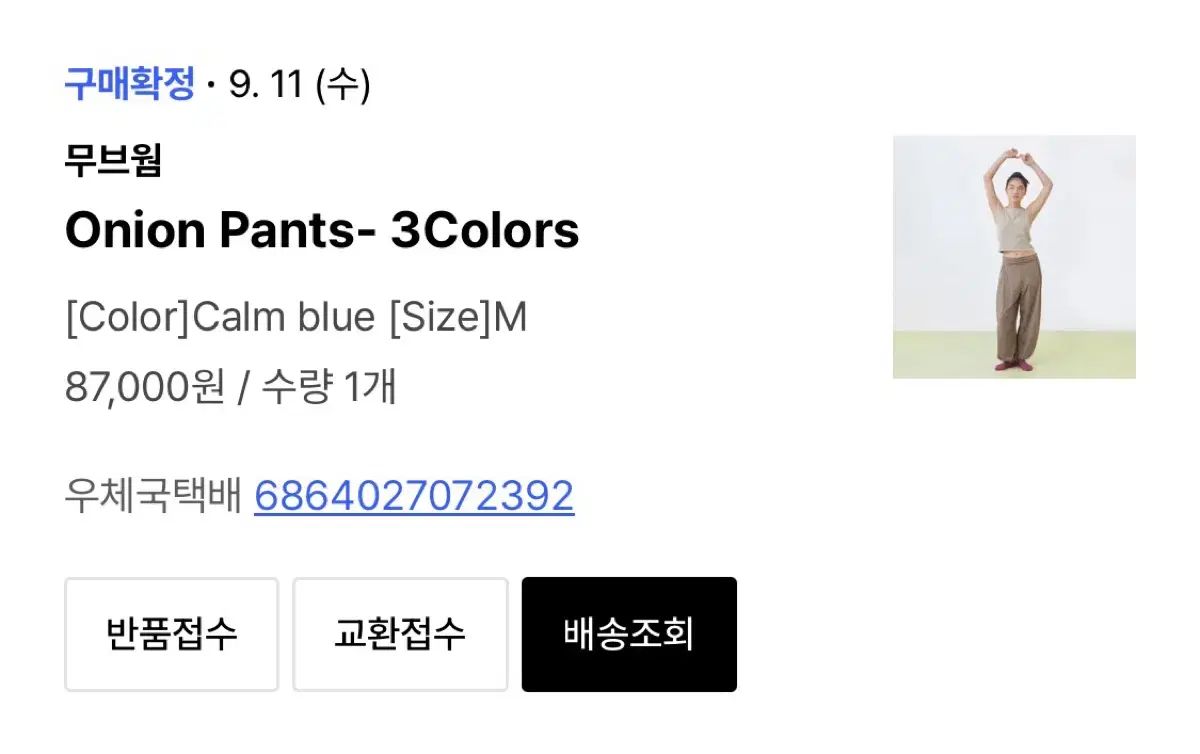Open product title Onion Pants- 3Colors

coord(322,230)
